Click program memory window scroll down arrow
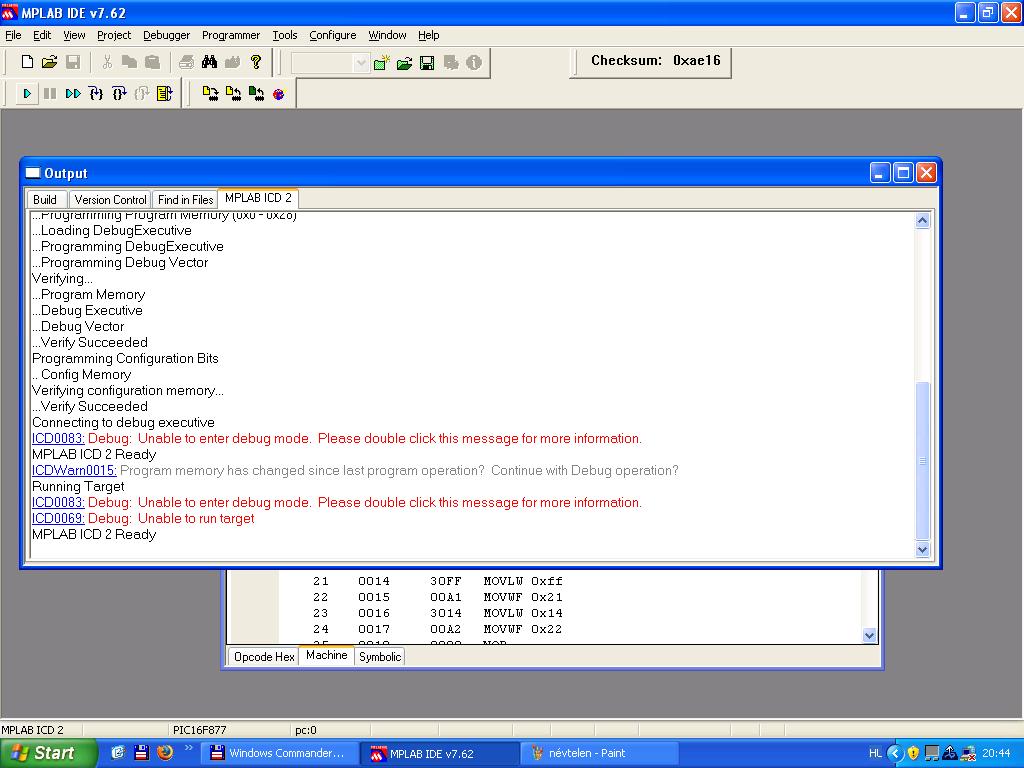Viewport: 1024px width, 768px height. point(869,635)
